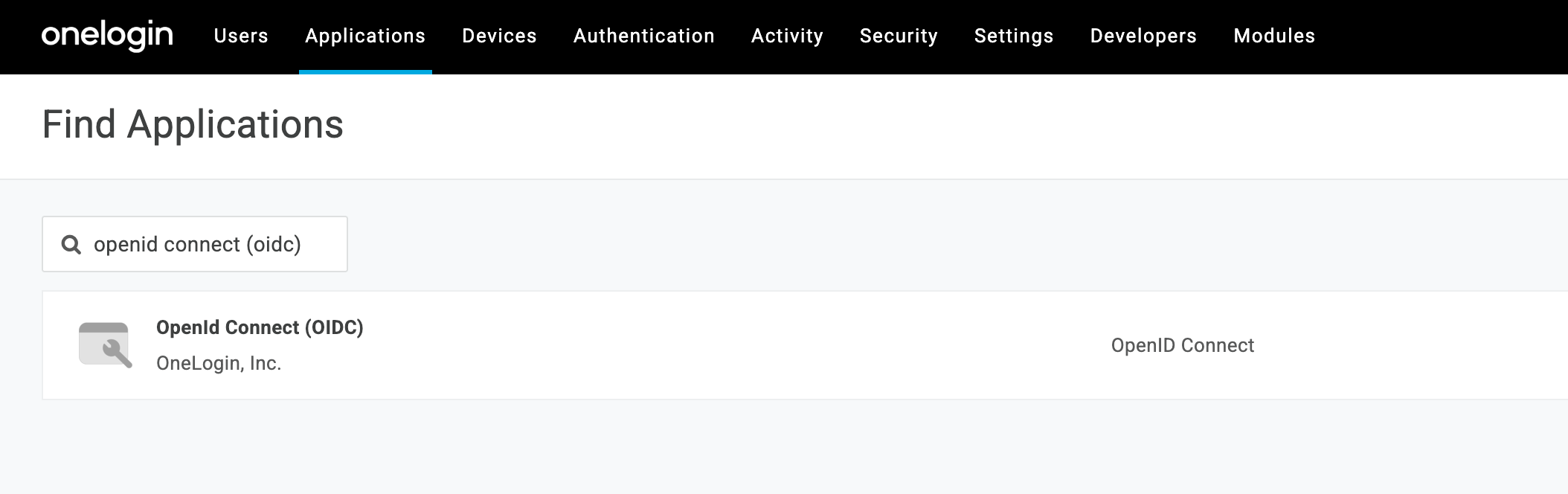This screenshot has height=494, width=1568.
Task: Select the highlighted Applications tab underline
Action: 365,71
